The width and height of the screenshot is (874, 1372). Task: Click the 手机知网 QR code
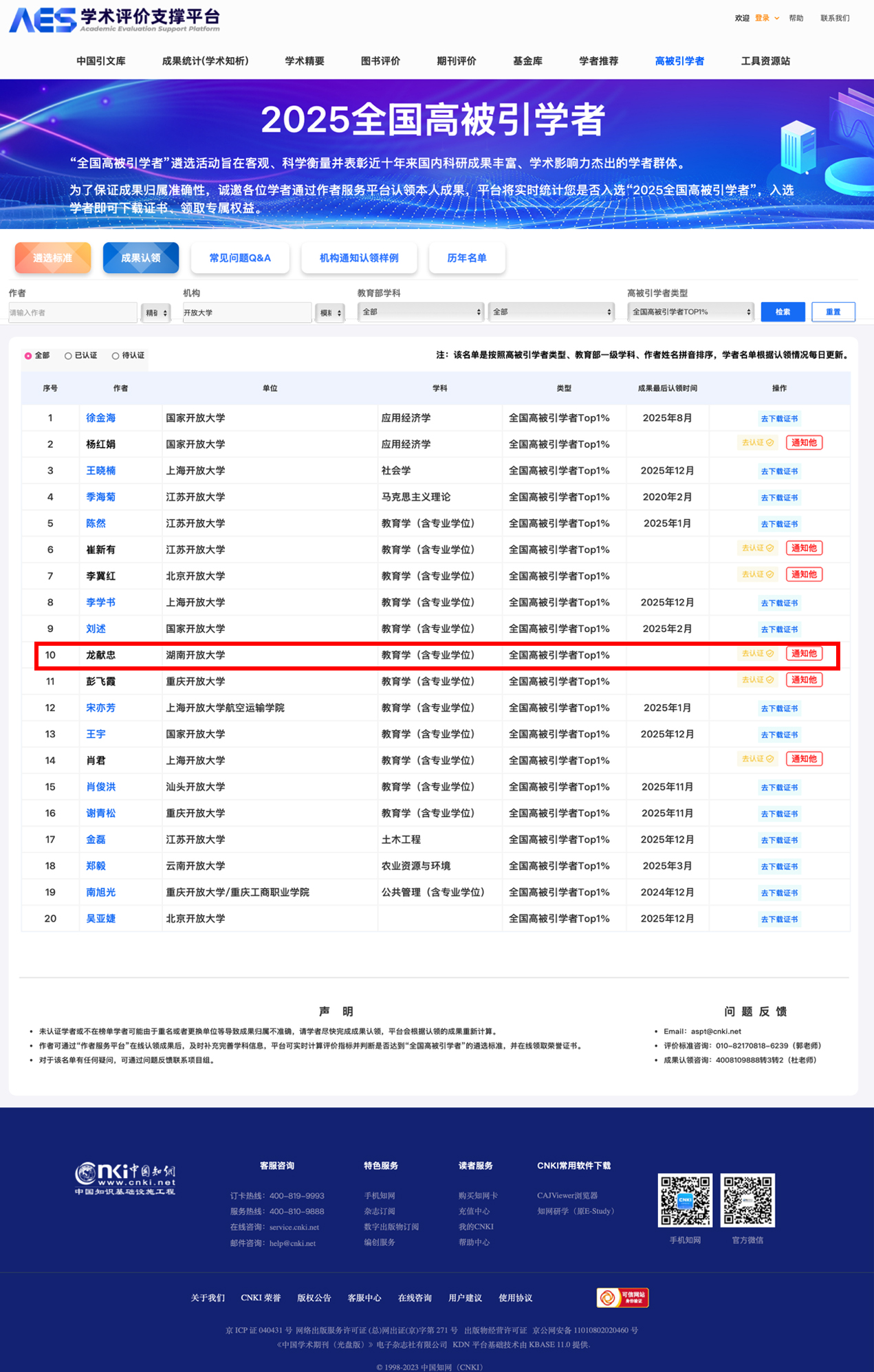pos(685,1200)
